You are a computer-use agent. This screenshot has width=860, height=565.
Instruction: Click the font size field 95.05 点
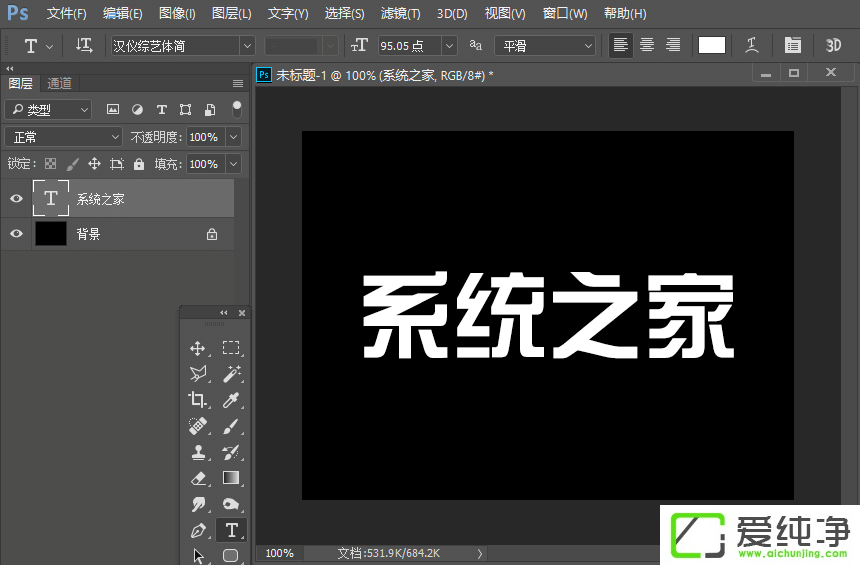point(408,45)
